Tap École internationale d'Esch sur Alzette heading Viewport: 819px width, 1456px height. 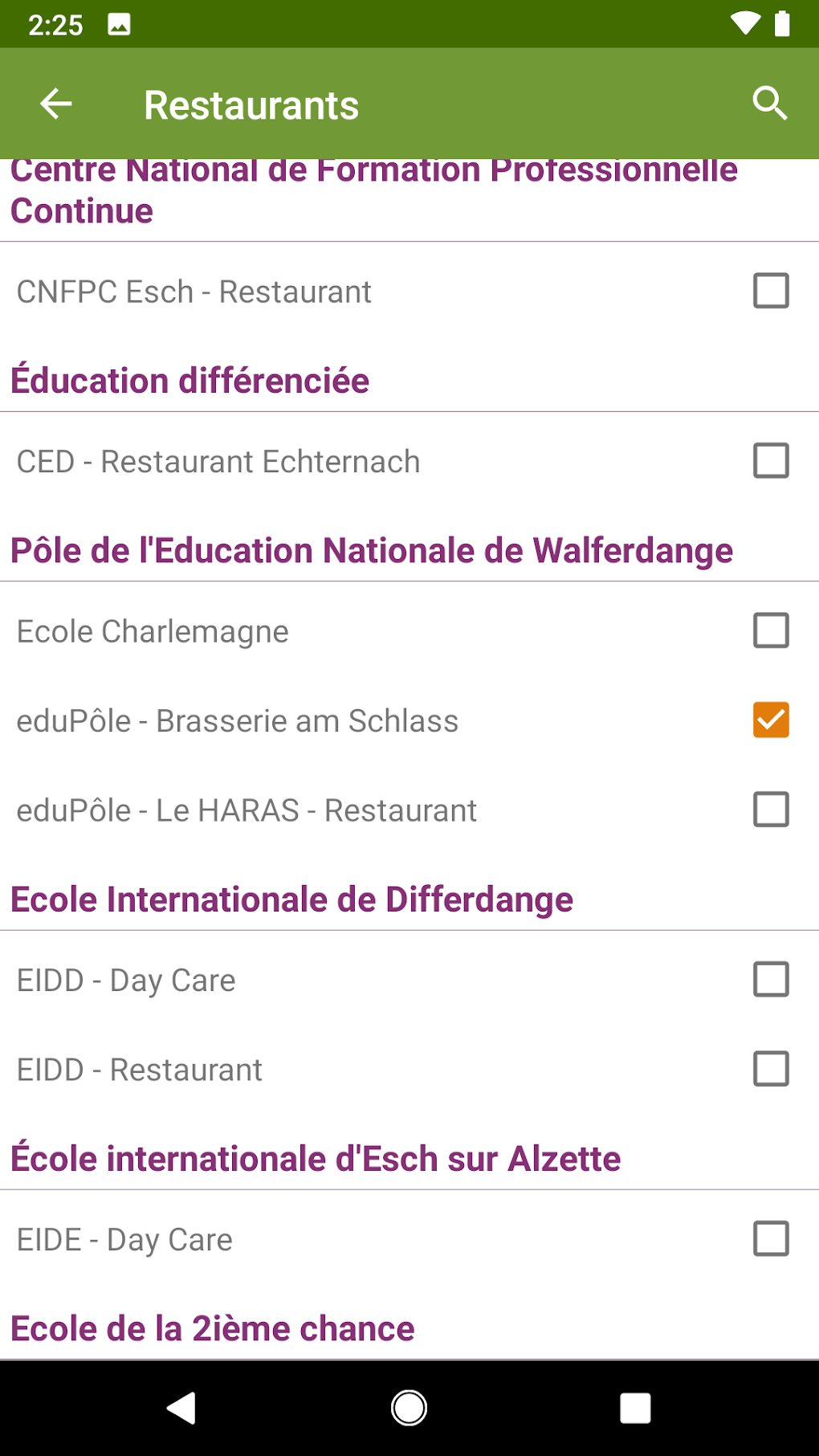coord(316,1159)
